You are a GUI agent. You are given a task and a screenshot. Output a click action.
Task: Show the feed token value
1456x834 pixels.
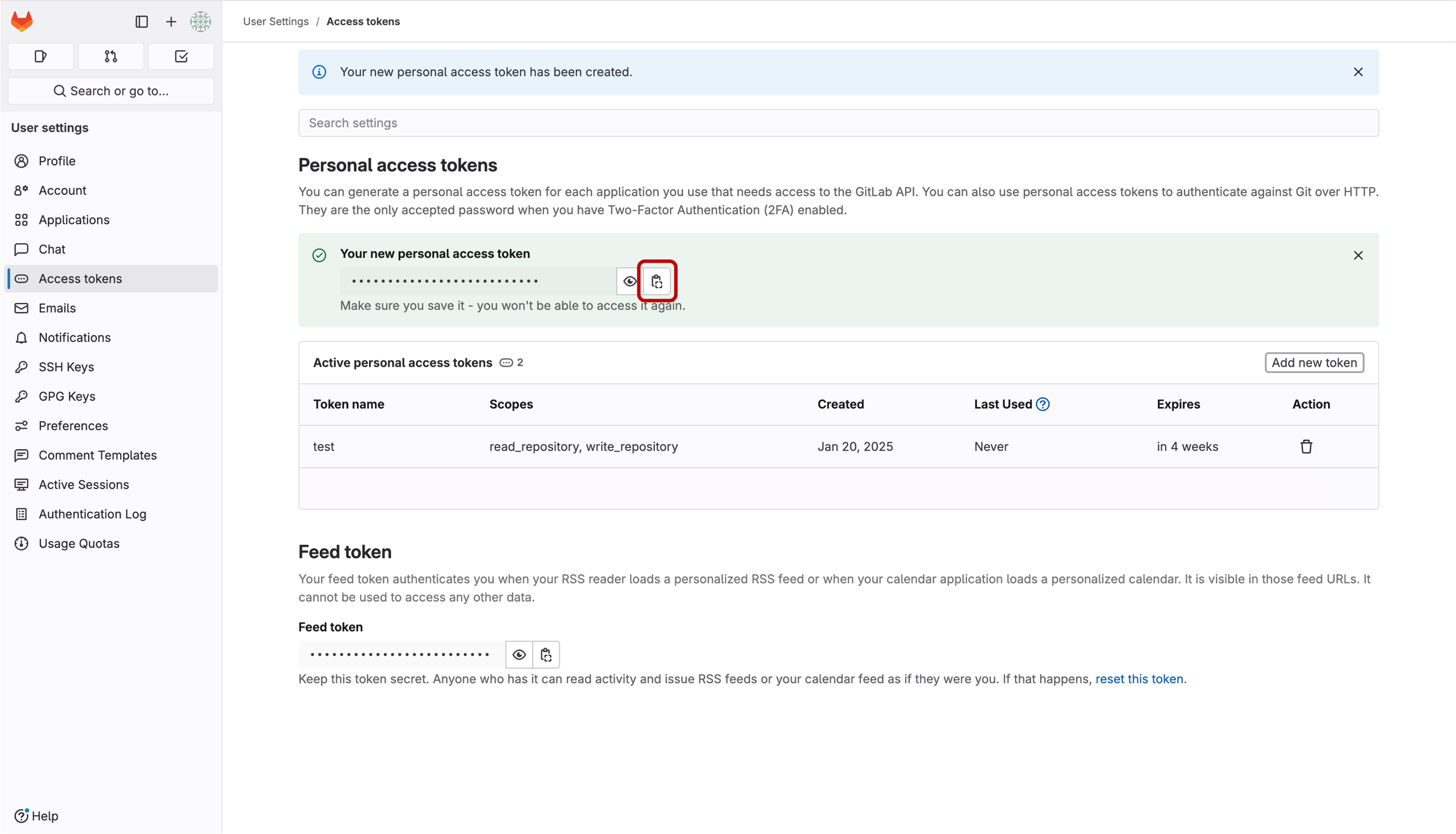click(519, 654)
